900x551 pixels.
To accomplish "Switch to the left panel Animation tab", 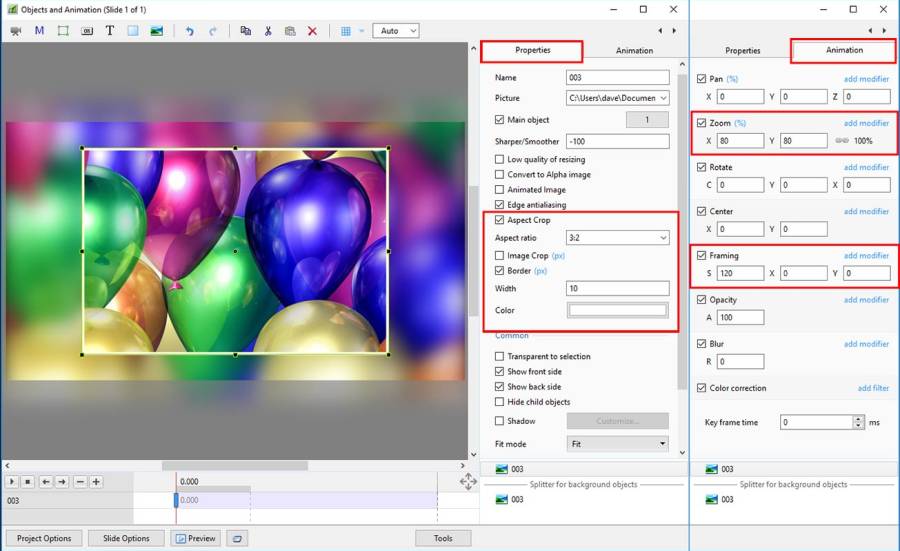I will 634,51.
